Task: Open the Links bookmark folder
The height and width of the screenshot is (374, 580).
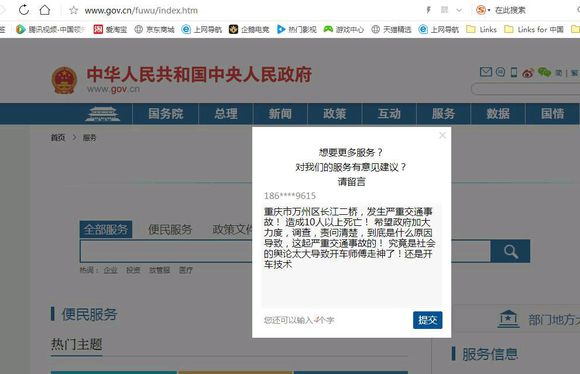Action: 481,29
